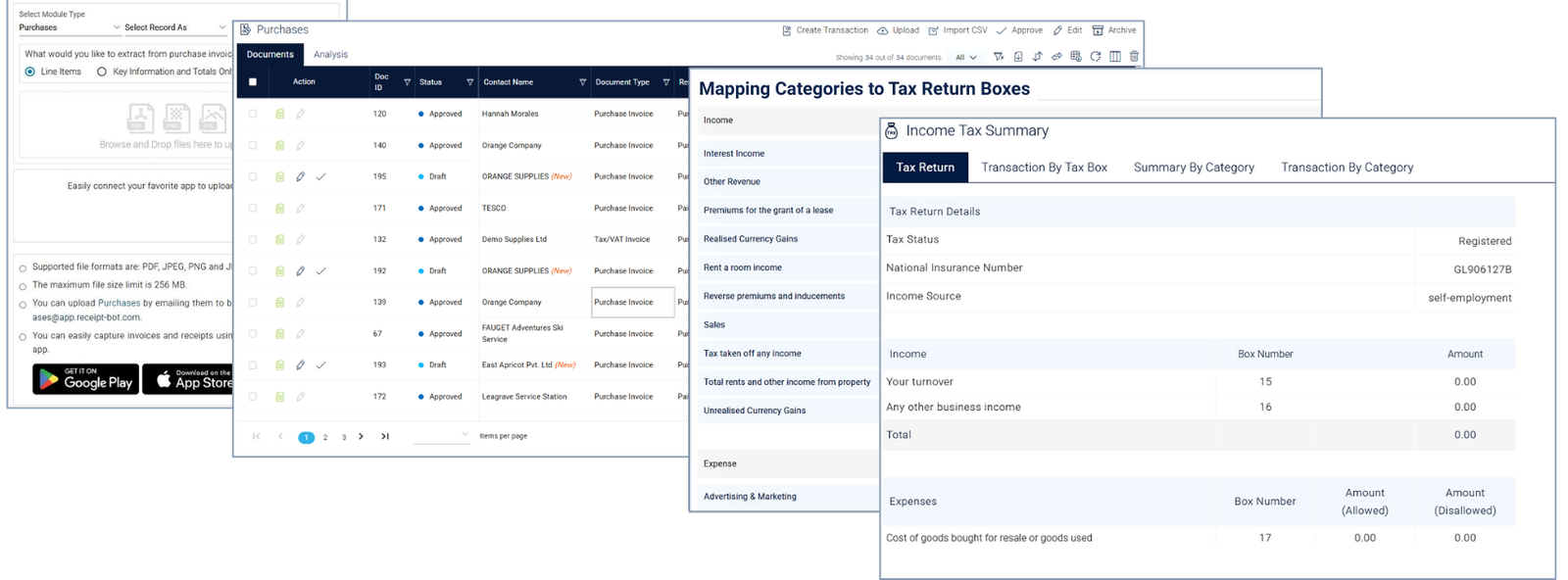Click the pencil icon for East Apricot row
Screen dimensions: 1568x580
pyautogui.click(x=300, y=364)
